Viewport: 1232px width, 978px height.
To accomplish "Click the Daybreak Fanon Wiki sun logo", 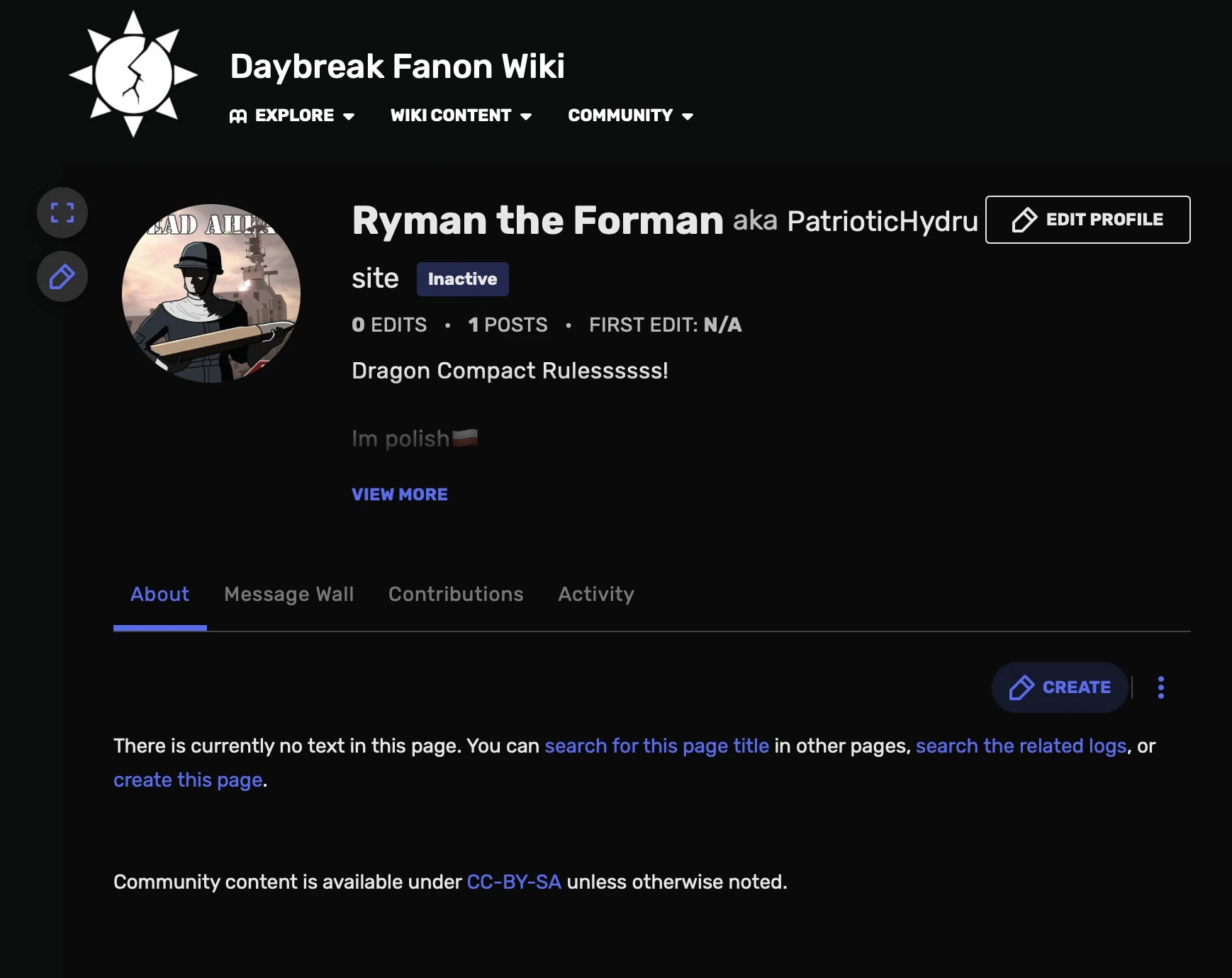I will tap(133, 74).
